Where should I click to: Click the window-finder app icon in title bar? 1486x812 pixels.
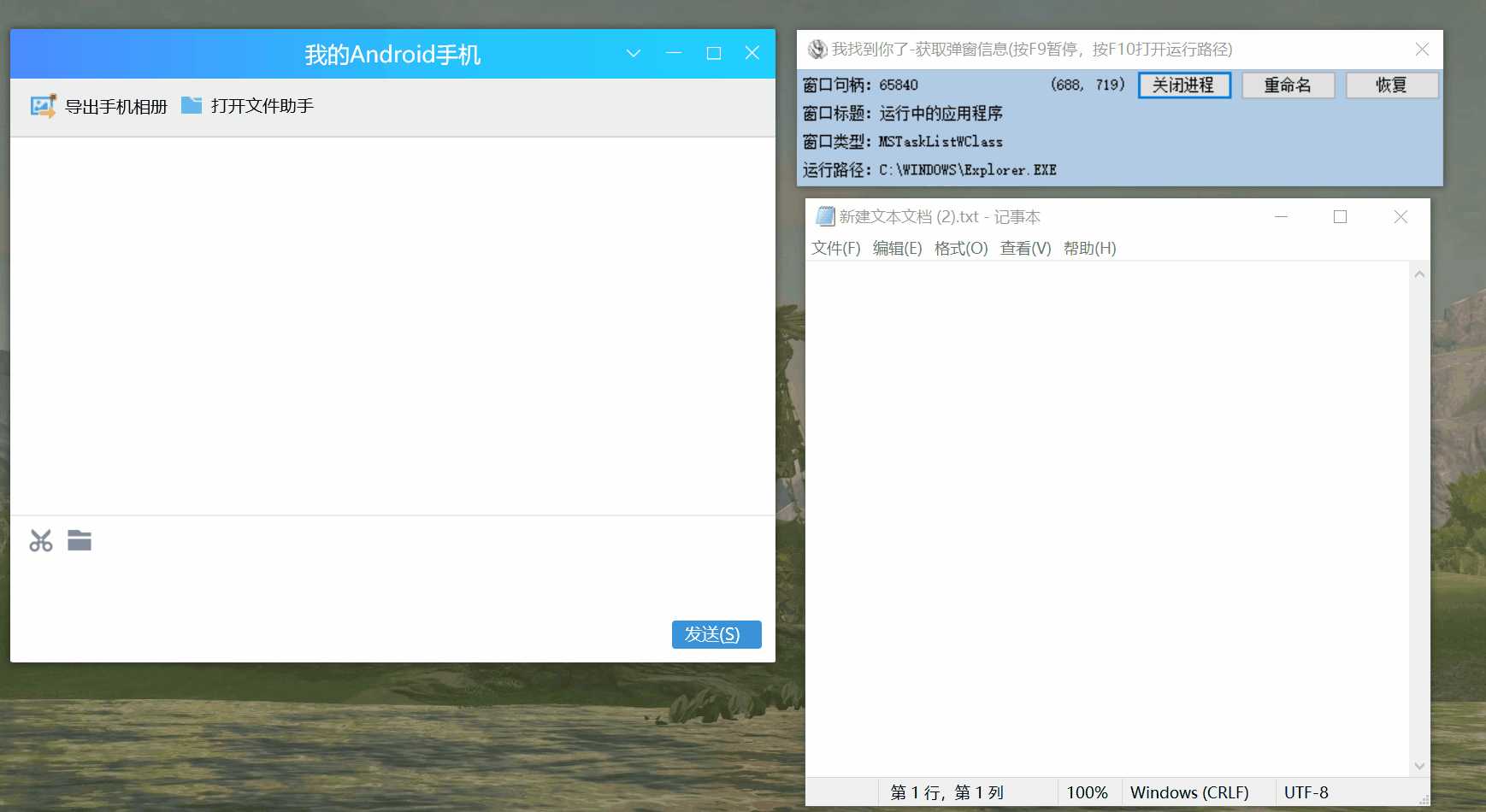coord(817,50)
